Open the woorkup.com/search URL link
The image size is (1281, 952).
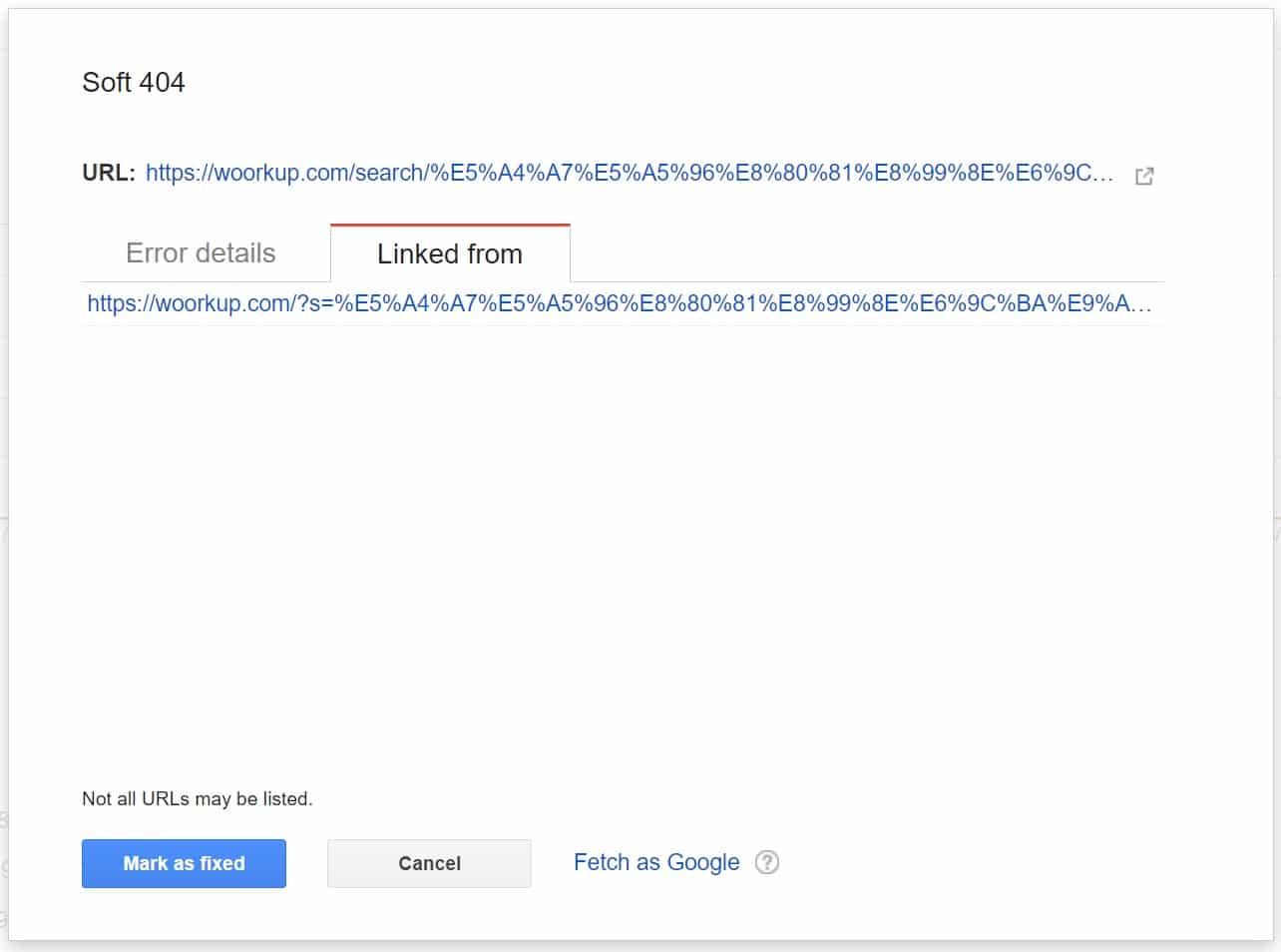630,173
